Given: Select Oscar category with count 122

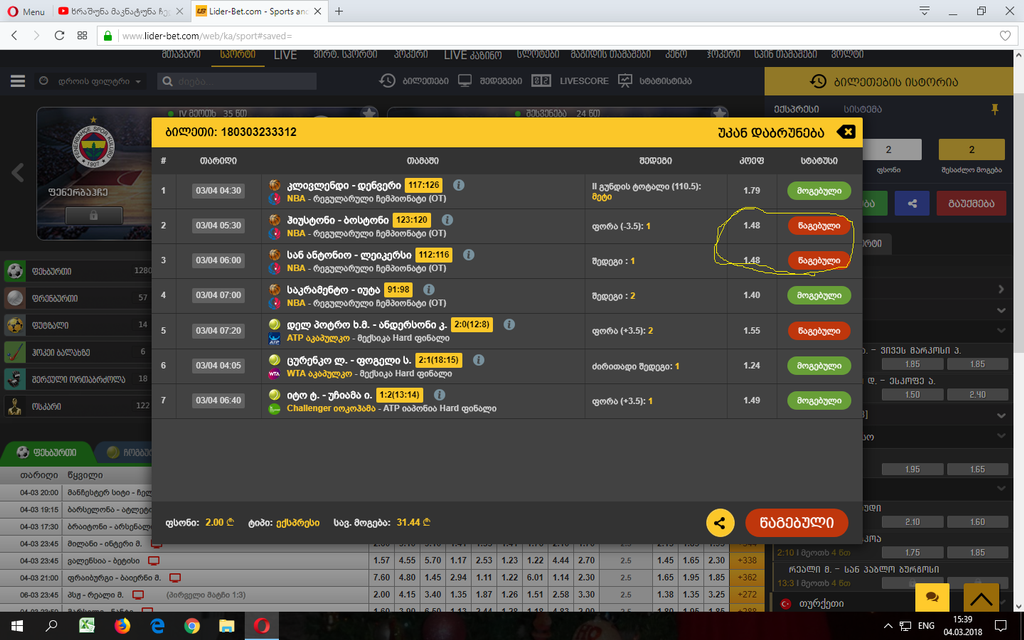Looking at the screenshot, I should [77, 406].
